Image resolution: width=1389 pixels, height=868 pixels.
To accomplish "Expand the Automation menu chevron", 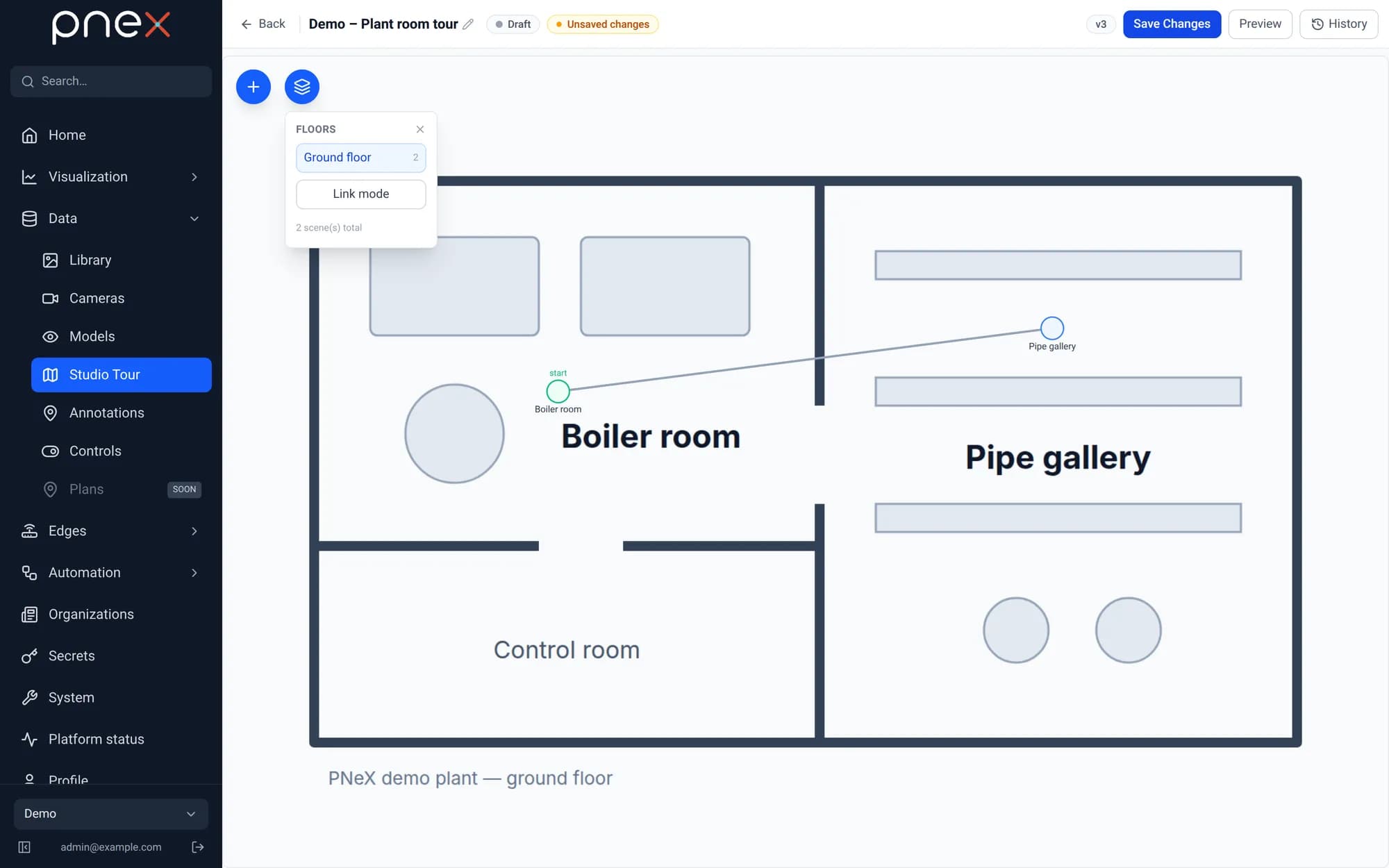I will click(194, 573).
